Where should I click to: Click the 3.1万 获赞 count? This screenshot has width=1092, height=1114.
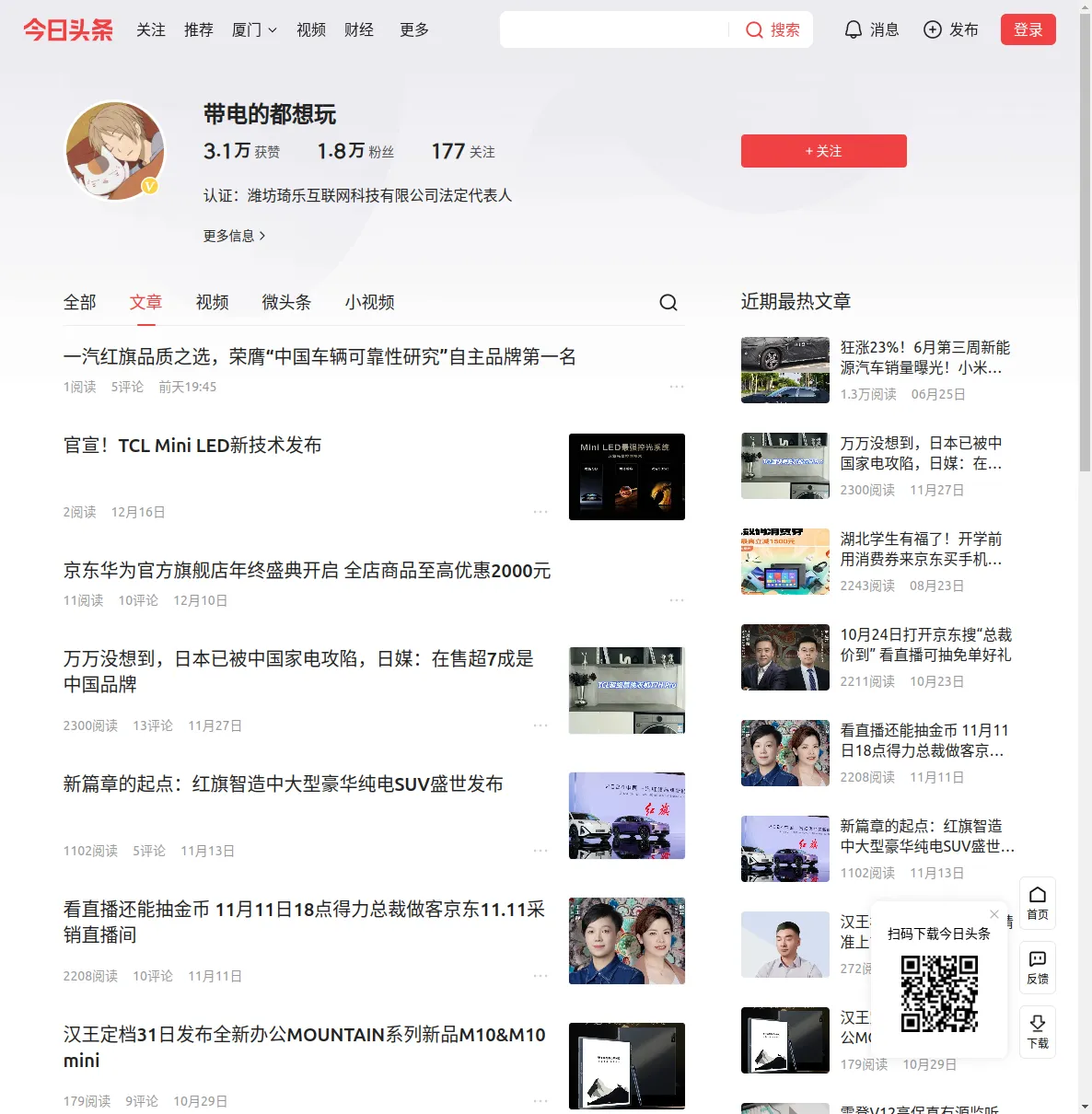241,151
